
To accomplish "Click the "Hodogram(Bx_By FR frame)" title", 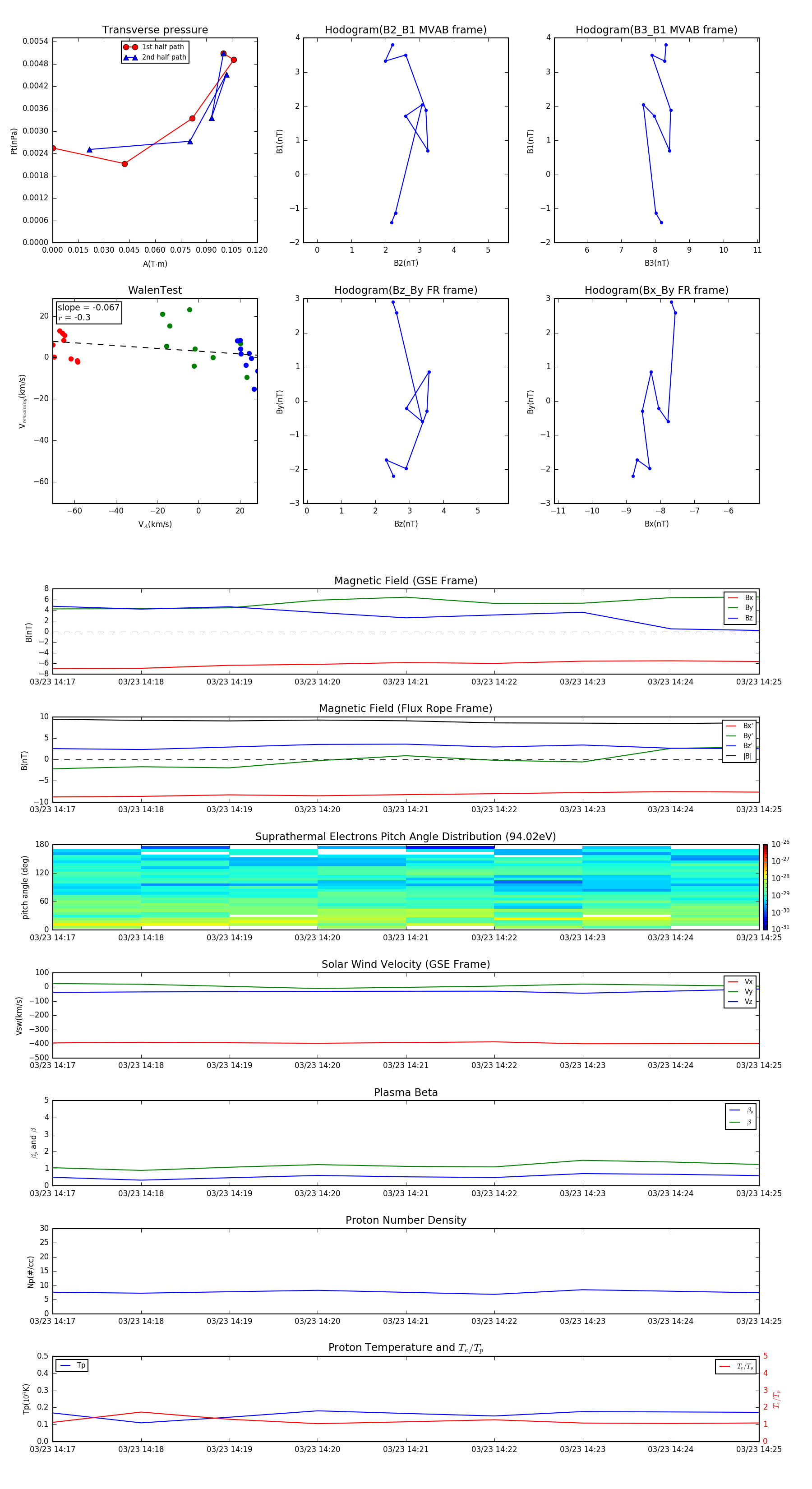I will pos(656,290).
